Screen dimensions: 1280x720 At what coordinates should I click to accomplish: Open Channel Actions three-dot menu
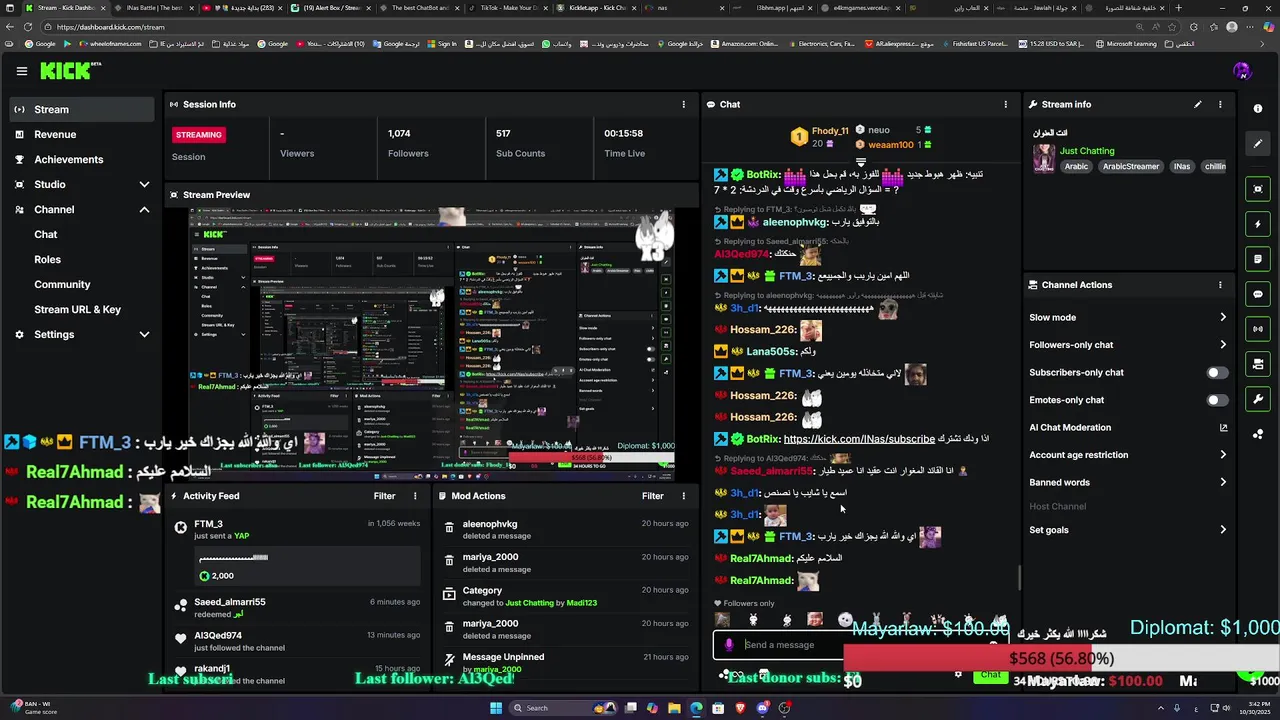pos(1220,285)
